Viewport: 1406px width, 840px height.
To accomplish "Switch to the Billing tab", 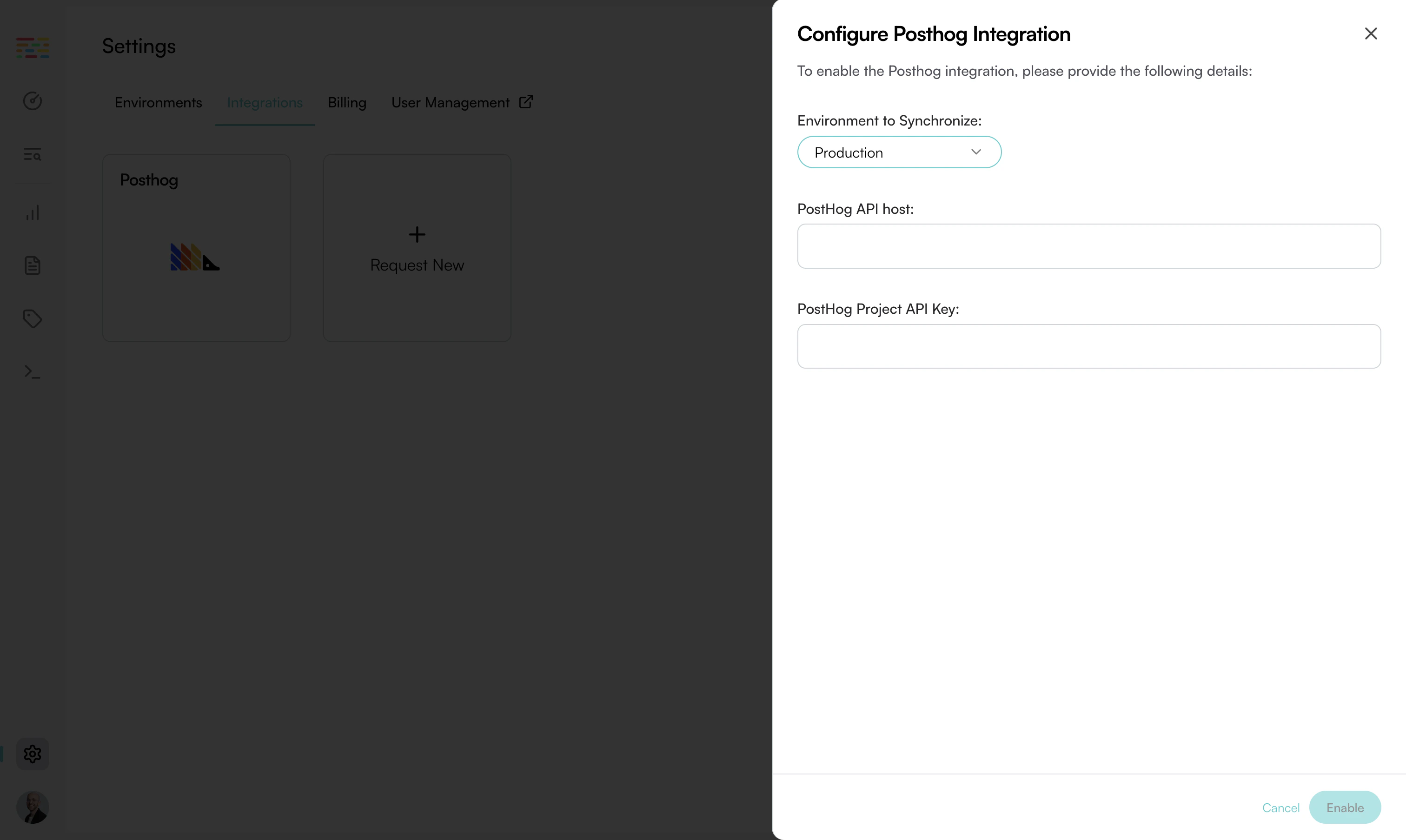I will pos(347,102).
